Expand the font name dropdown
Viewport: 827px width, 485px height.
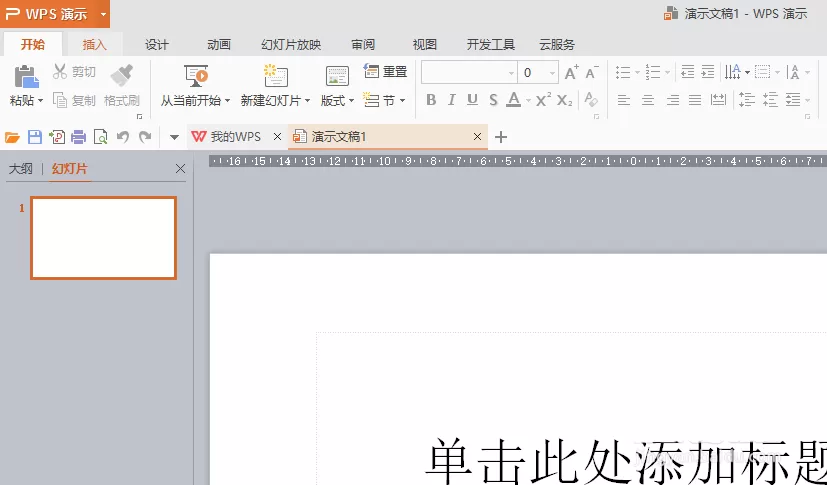(511, 73)
